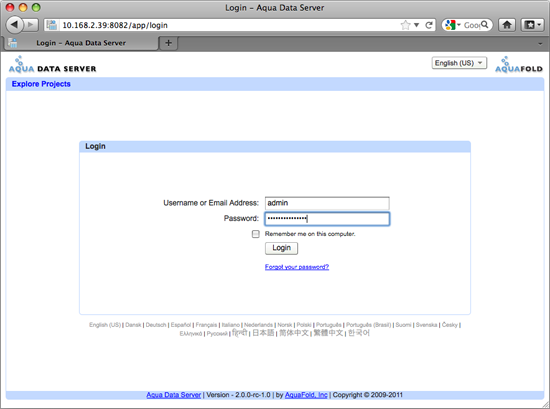Open the Explore Projects menu item
550x409 pixels.
[41, 84]
